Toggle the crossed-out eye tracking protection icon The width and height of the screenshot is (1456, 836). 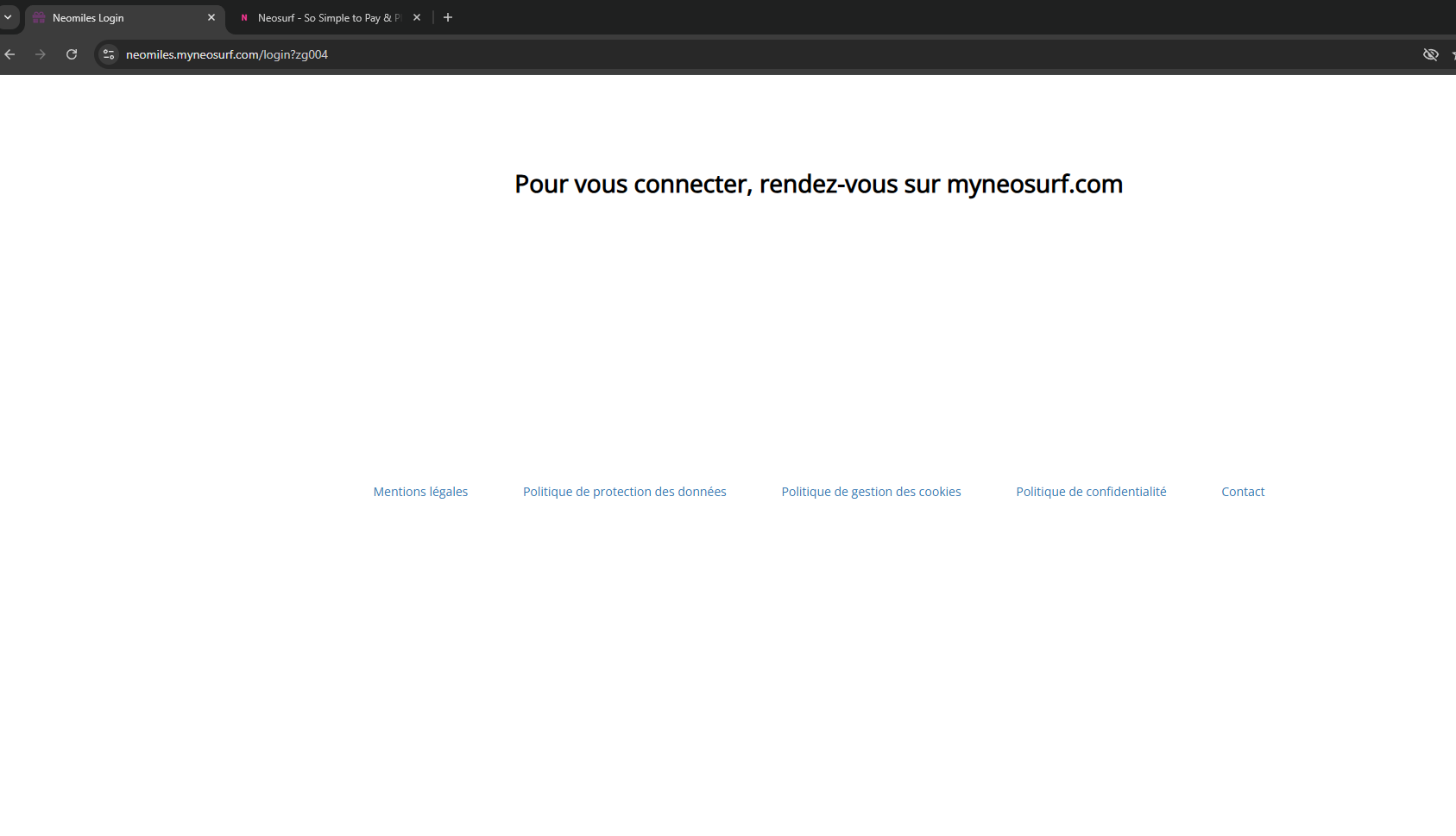click(x=1430, y=54)
